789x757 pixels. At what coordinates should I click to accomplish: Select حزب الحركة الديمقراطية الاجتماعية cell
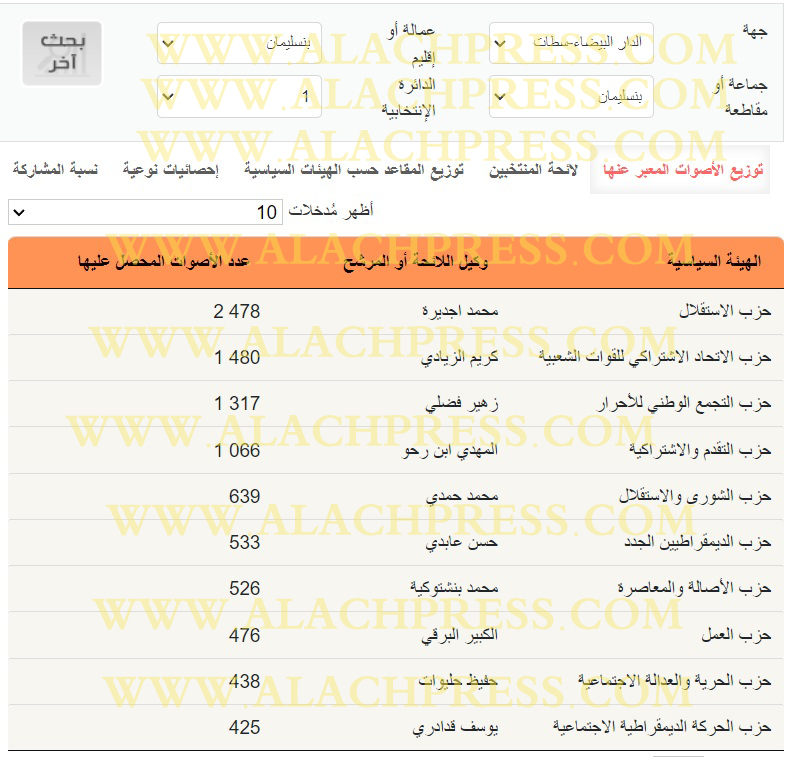(x=662, y=727)
